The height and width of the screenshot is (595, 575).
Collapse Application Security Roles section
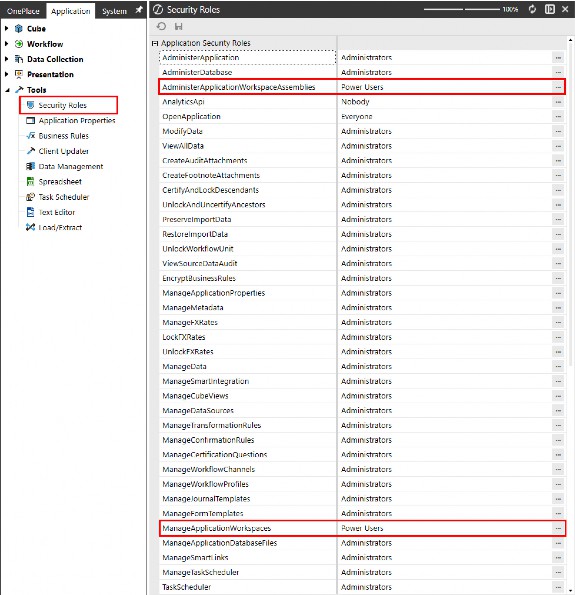coord(154,43)
